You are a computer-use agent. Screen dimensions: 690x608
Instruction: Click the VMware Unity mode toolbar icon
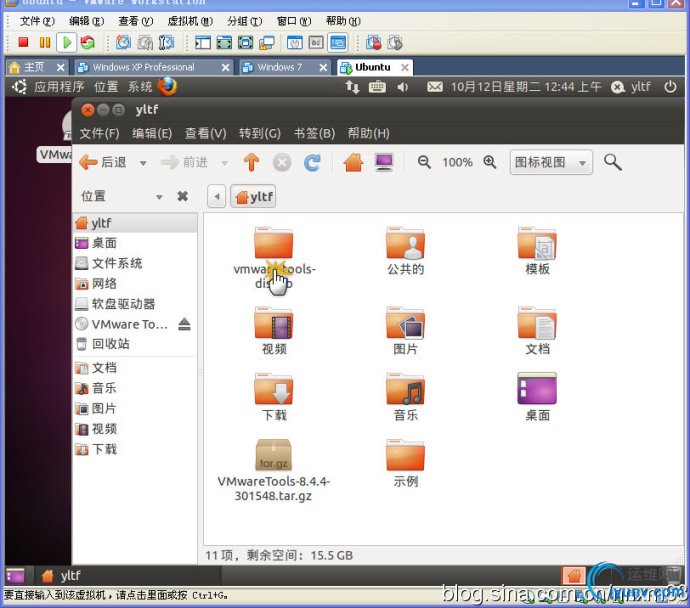267,42
